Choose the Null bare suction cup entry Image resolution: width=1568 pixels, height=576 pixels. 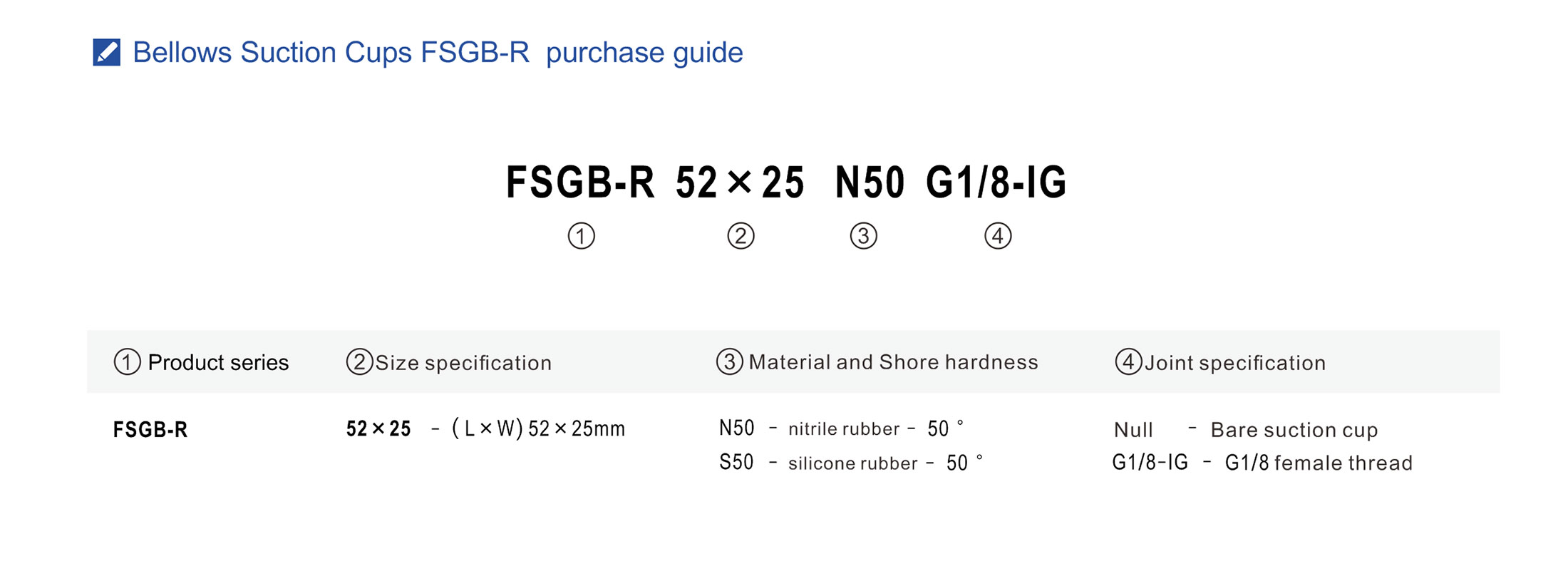(x=1245, y=430)
